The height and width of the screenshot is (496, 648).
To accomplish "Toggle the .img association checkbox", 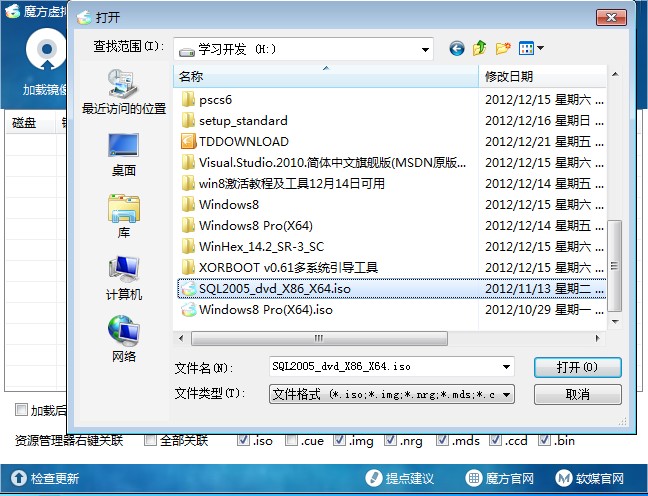I will coord(339,441).
